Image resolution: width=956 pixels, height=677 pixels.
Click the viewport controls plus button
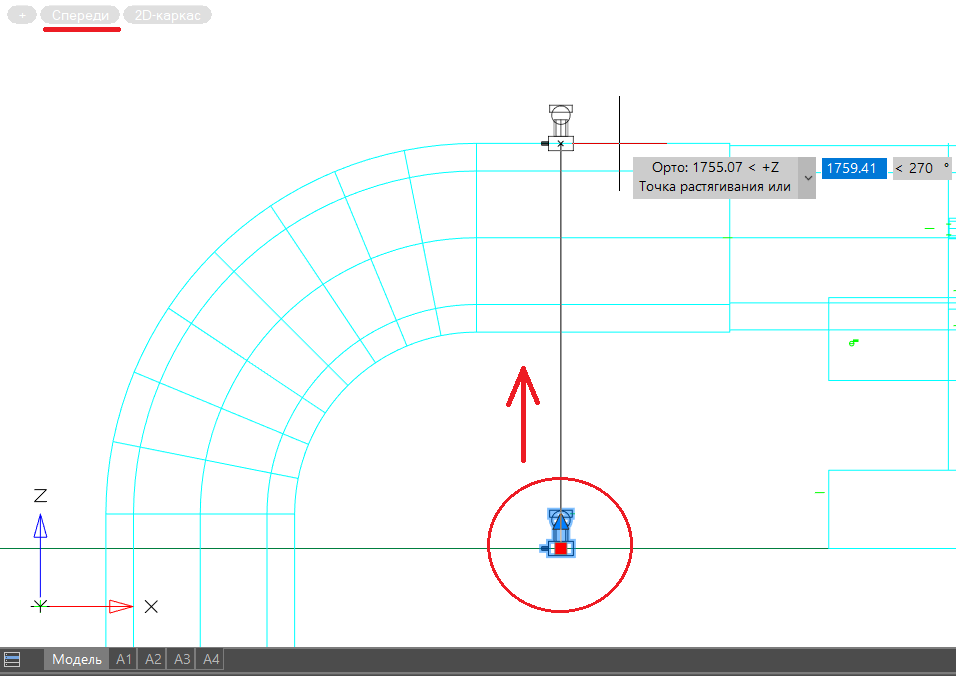click(22, 15)
